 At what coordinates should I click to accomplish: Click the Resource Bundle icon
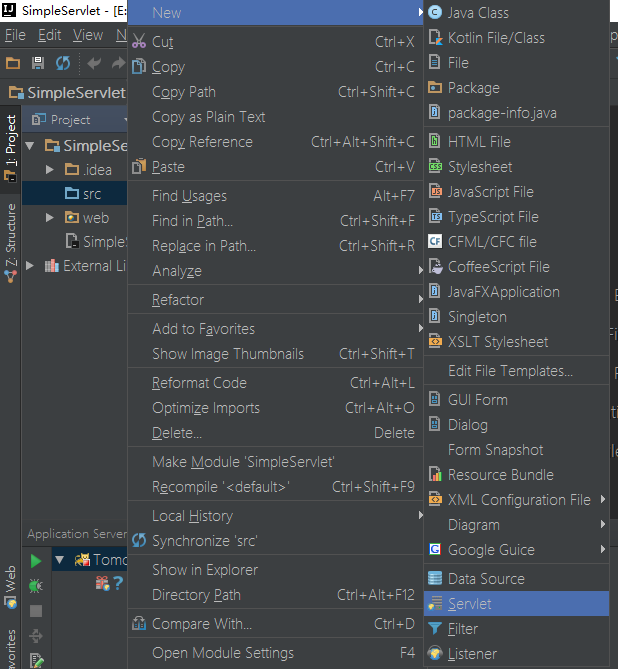(435, 474)
